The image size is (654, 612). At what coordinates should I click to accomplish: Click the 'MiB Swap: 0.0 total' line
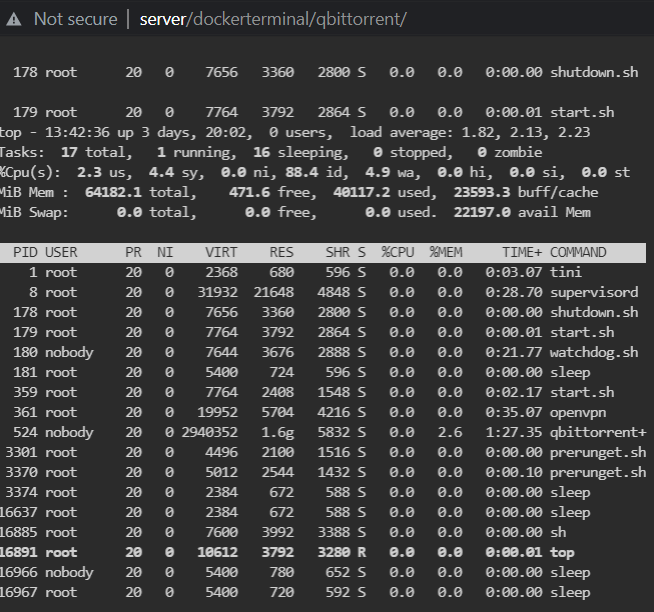295,212
